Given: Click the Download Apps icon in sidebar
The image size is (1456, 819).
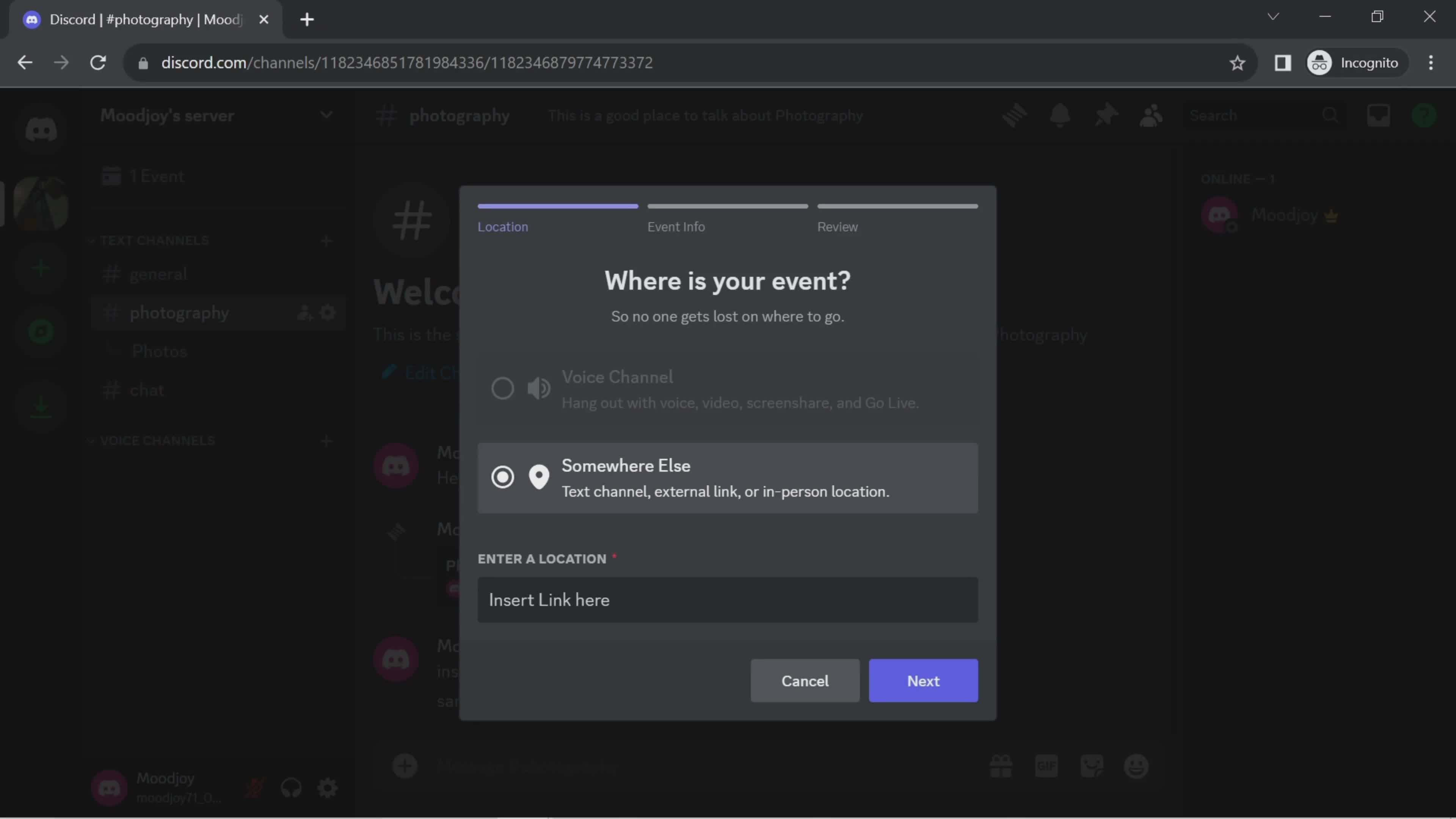Looking at the screenshot, I should pos(41,406).
